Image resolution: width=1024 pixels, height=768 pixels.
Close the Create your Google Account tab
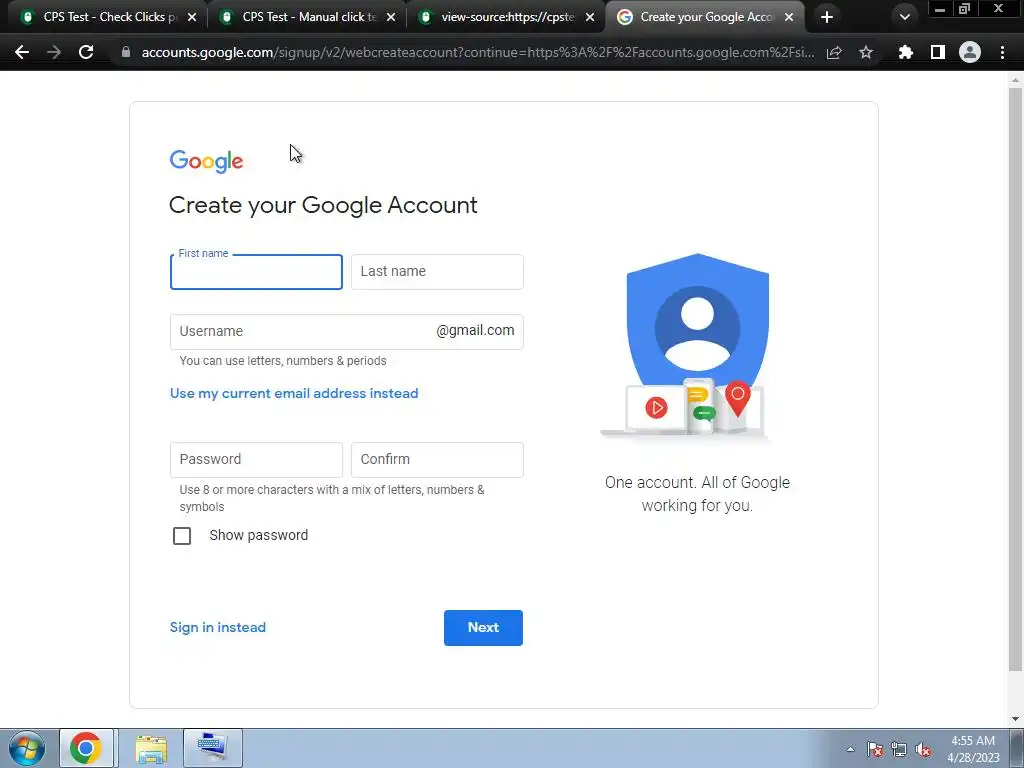point(789,17)
